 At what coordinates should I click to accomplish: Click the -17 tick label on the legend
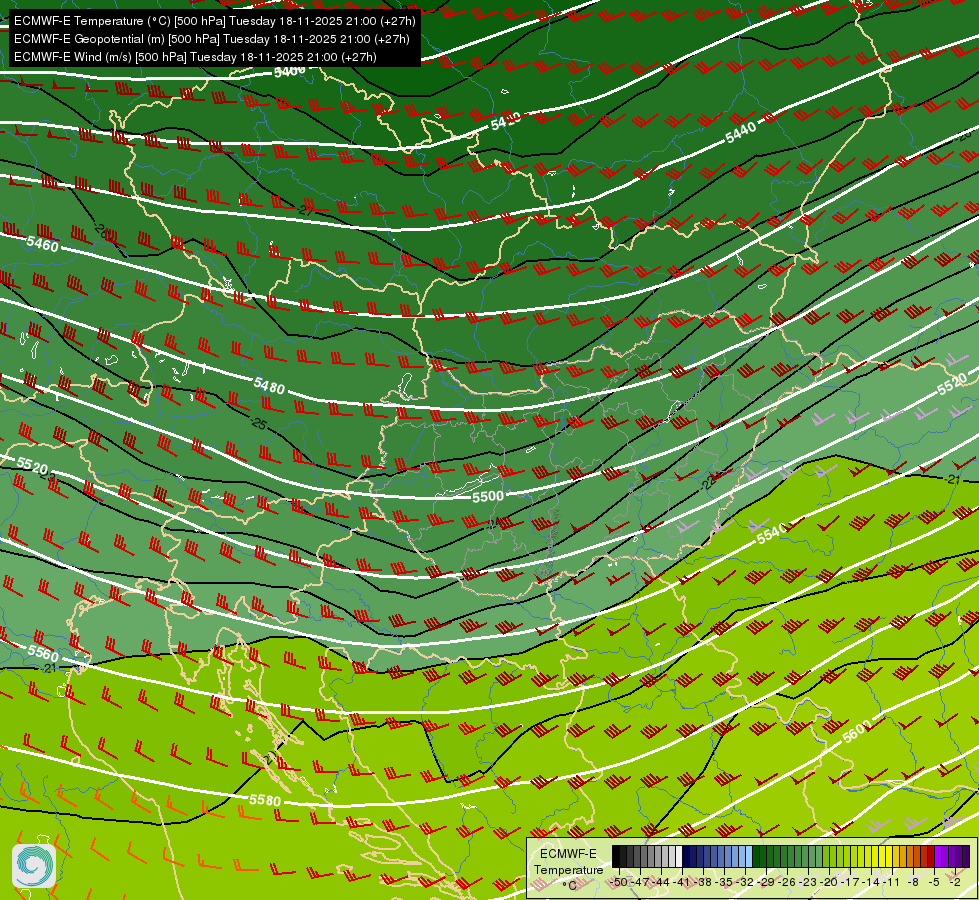850,882
